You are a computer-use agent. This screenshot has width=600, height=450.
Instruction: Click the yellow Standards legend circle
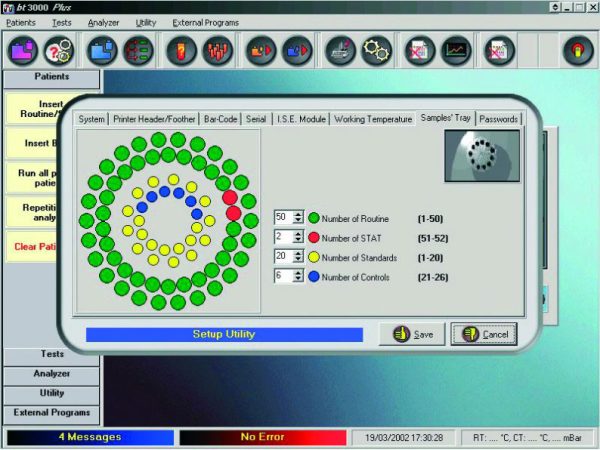[x=314, y=257]
